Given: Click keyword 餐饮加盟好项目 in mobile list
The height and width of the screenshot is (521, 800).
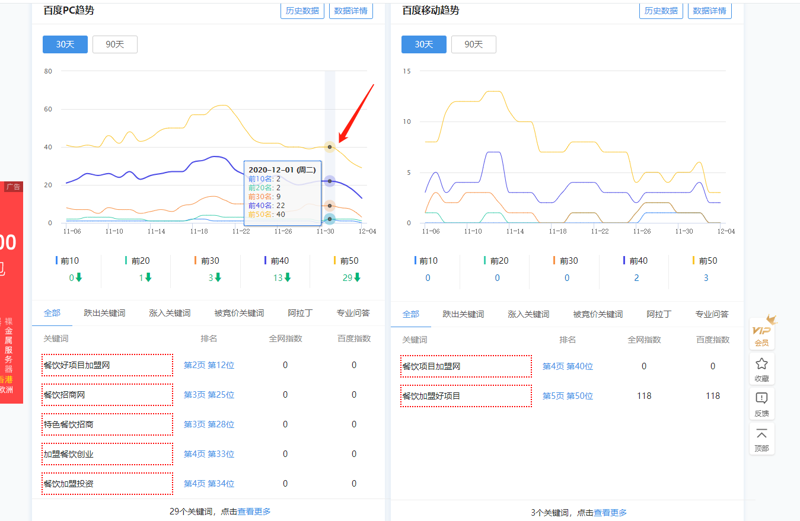Looking at the screenshot, I should 432,396.
